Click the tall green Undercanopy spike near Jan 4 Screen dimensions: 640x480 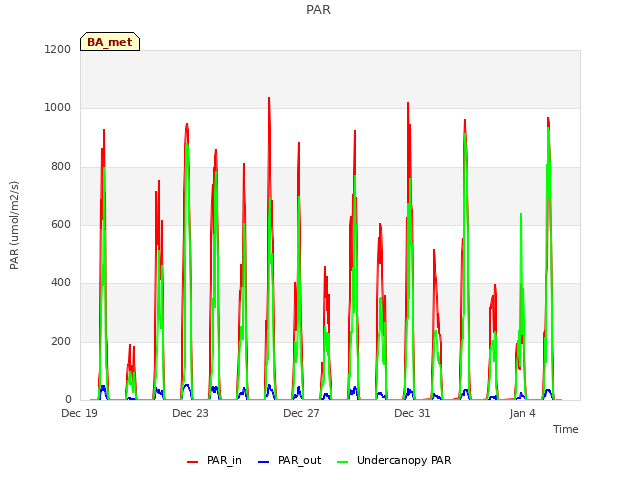(521, 214)
